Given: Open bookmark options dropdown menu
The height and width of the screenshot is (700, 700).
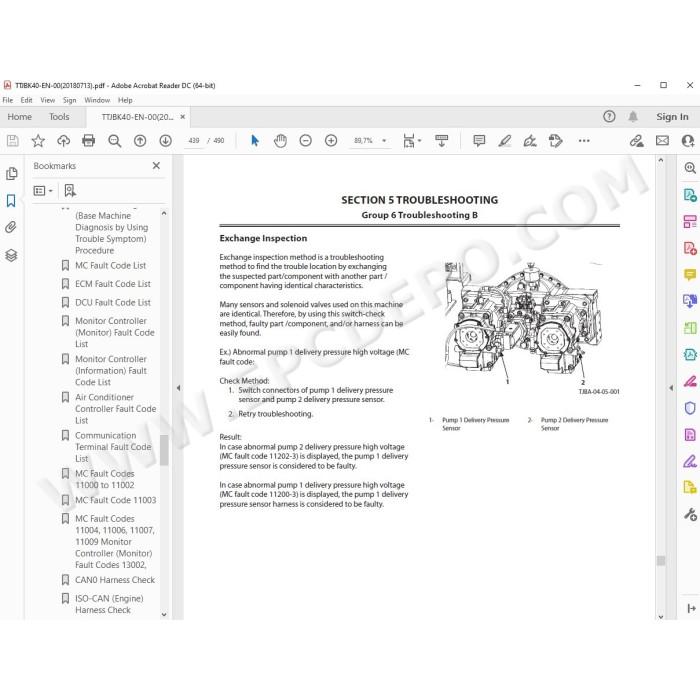Looking at the screenshot, I should pos(43,191).
